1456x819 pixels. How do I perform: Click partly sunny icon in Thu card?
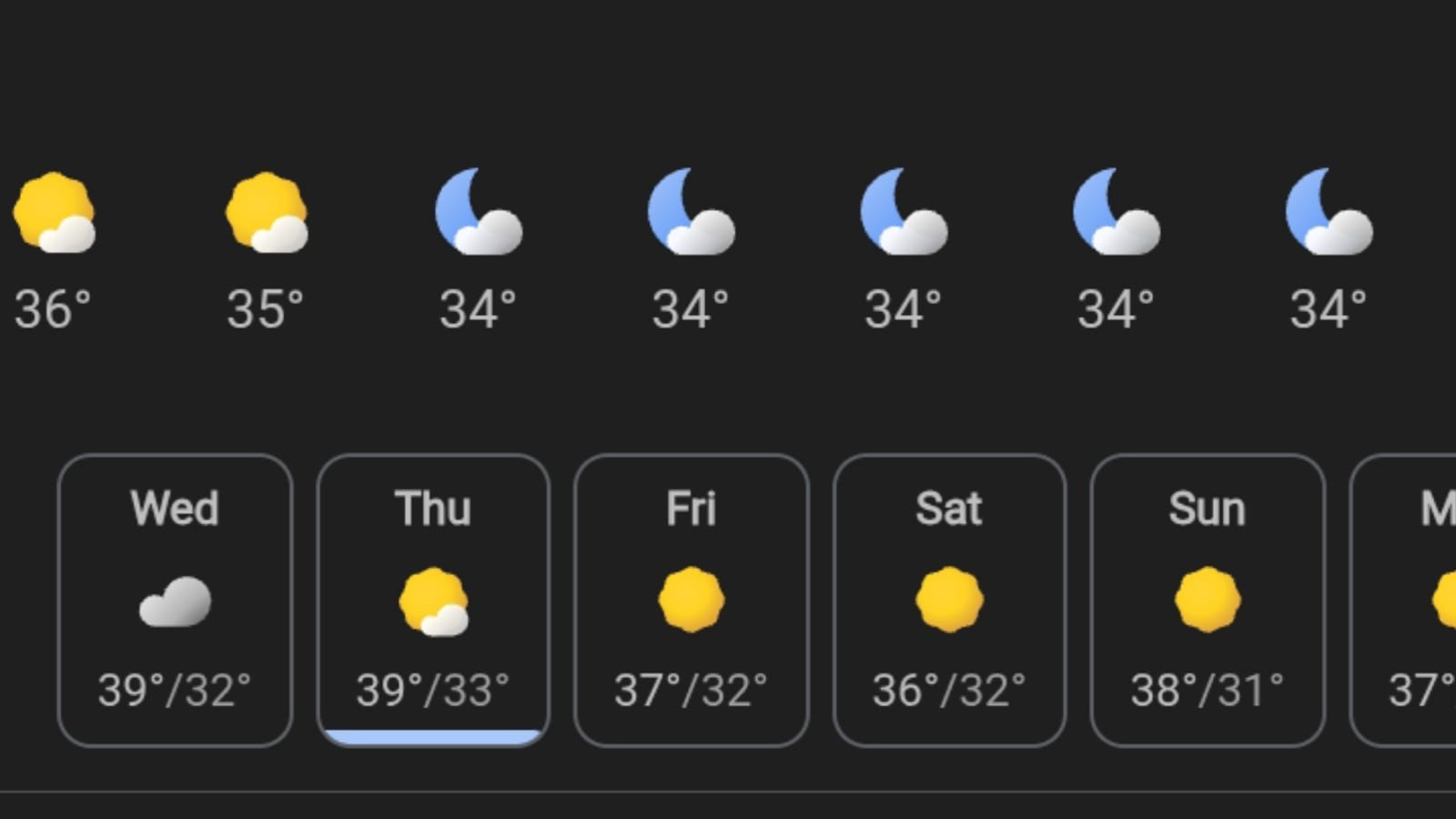434,602
